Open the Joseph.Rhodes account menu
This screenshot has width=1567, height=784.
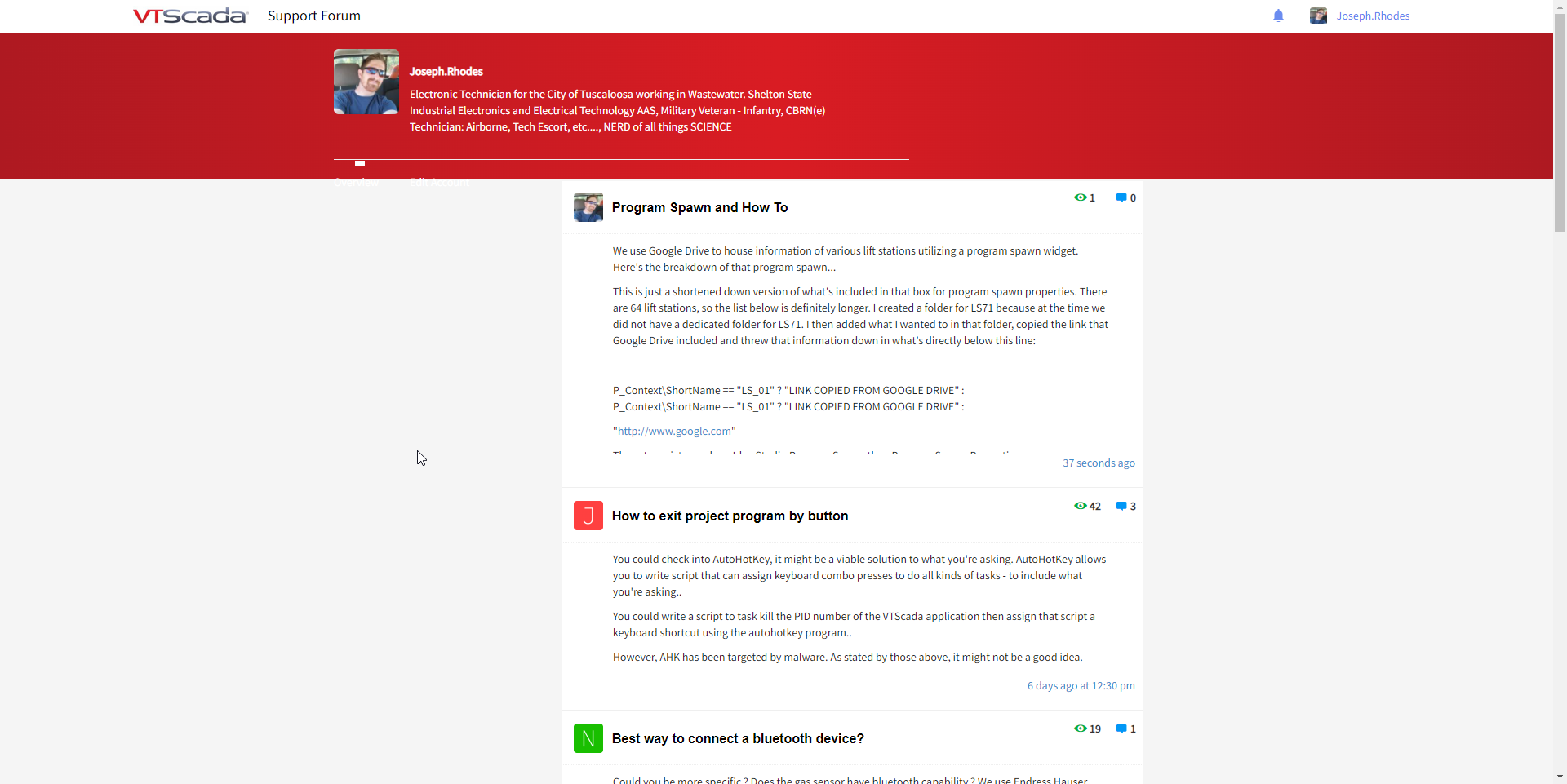[1373, 16]
